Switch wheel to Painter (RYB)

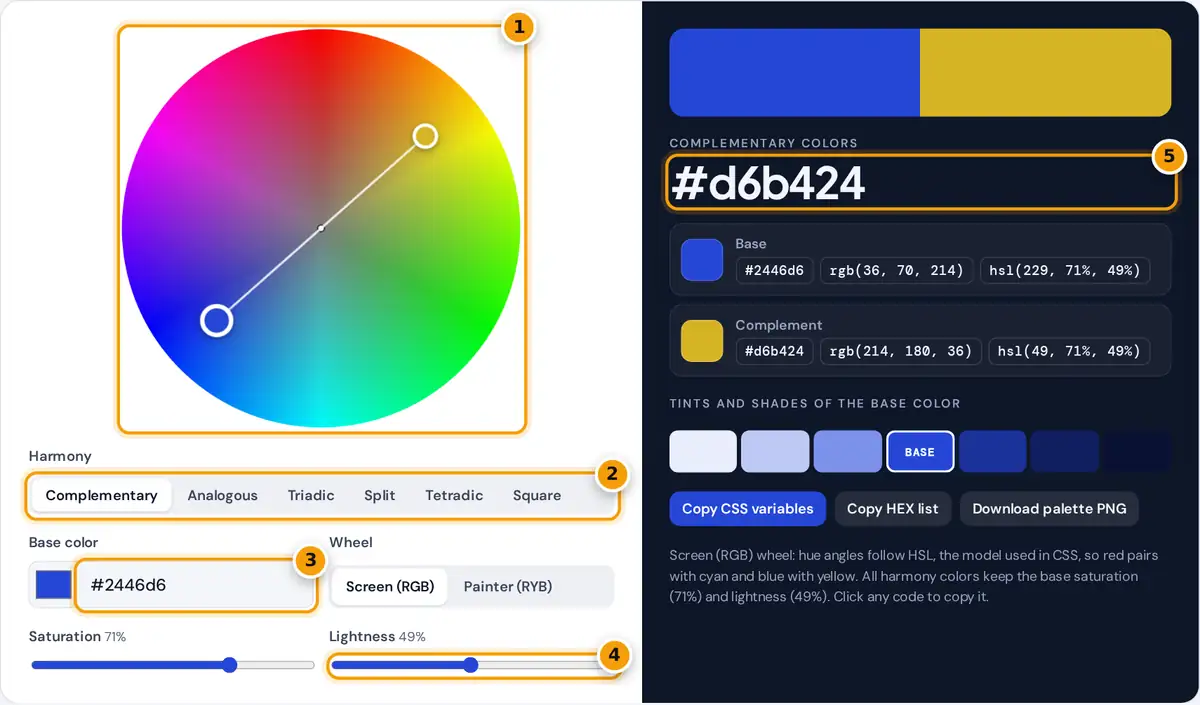(x=508, y=586)
